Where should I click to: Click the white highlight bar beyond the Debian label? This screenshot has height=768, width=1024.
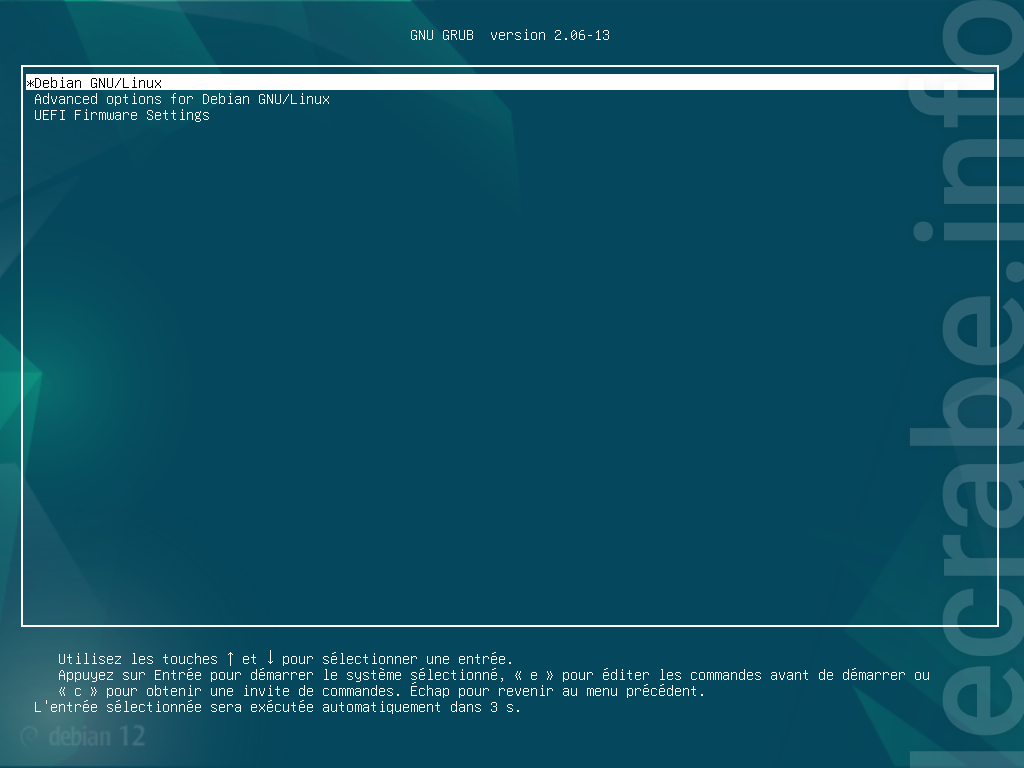578,82
